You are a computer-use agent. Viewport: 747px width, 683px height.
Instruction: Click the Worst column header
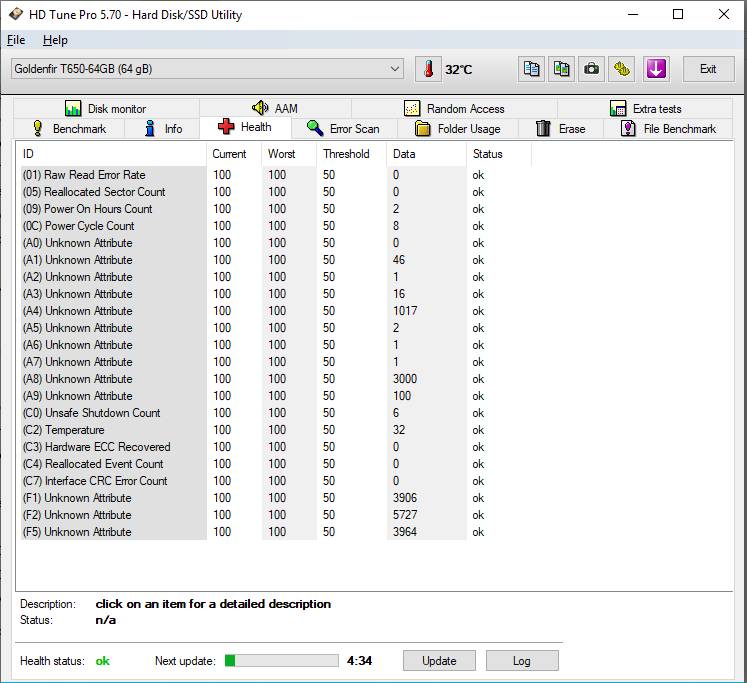[x=289, y=154]
